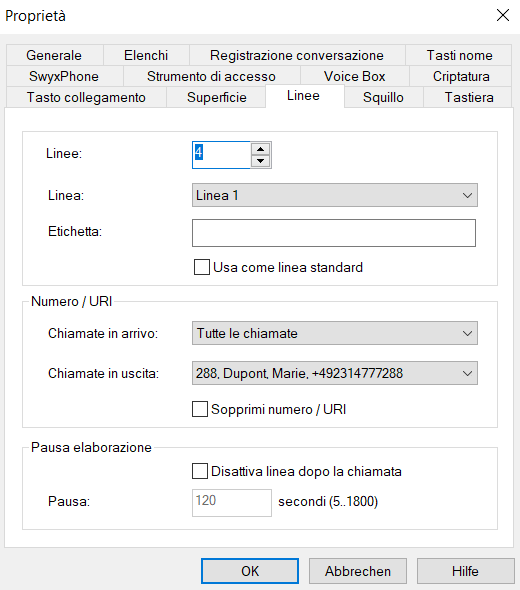The height and width of the screenshot is (590, 520).
Task: Open help with the Hilfe button
Action: pyautogui.click(x=465, y=571)
